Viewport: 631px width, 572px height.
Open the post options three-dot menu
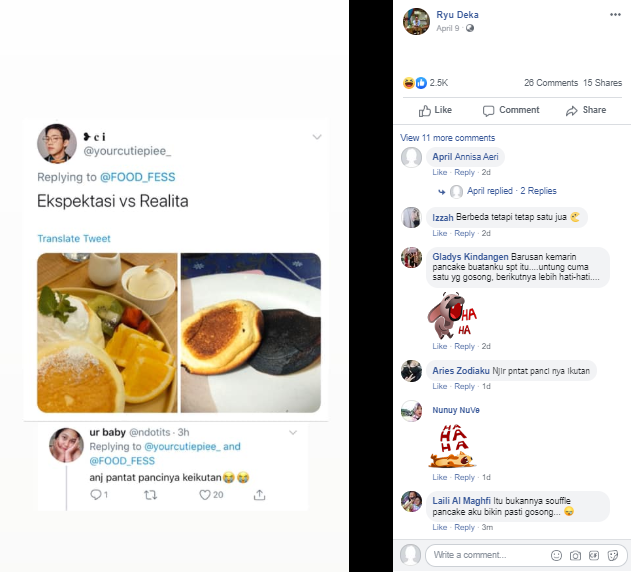[x=615, y=15]
